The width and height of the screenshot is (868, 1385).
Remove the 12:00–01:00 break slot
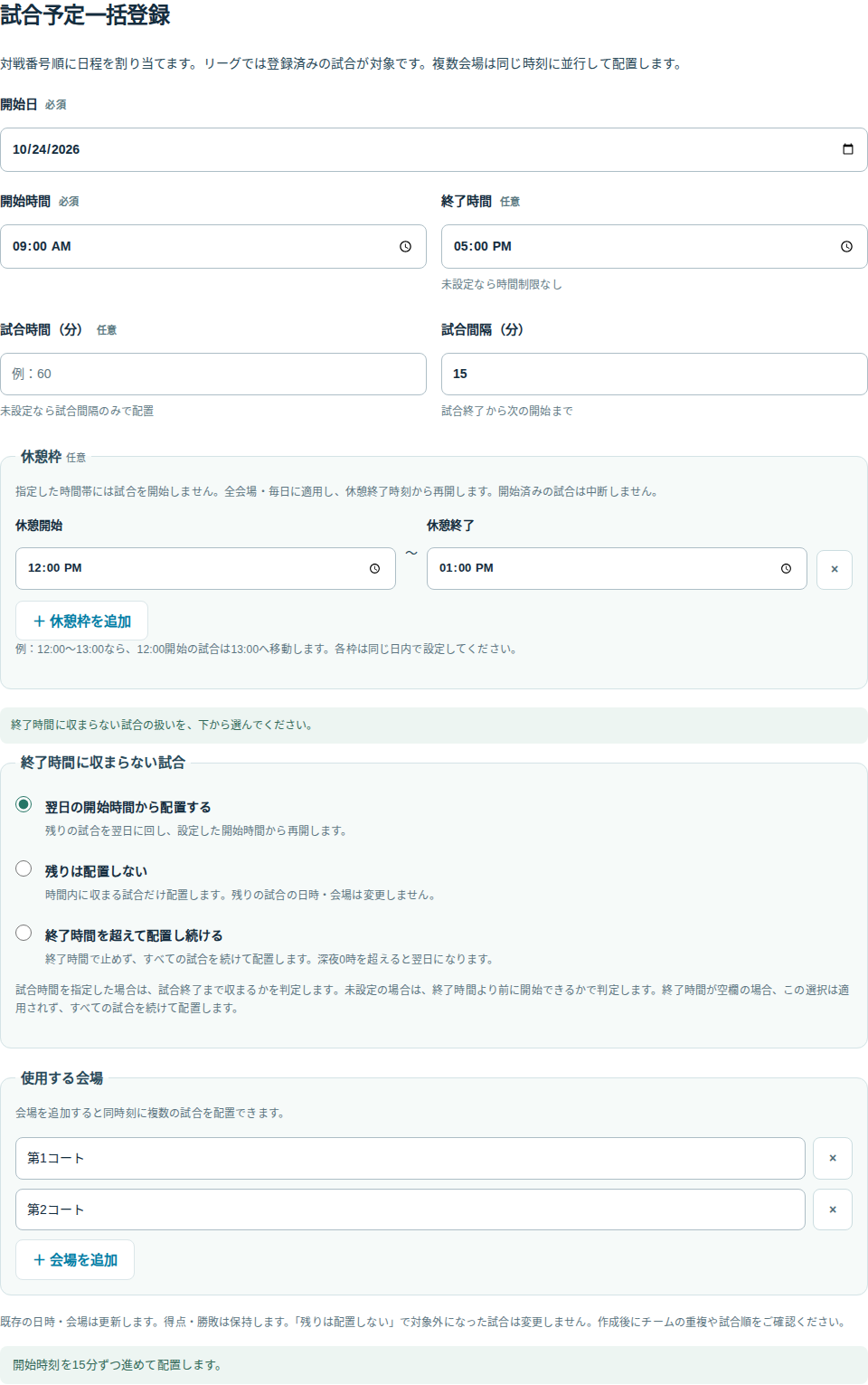coord(835,570)
